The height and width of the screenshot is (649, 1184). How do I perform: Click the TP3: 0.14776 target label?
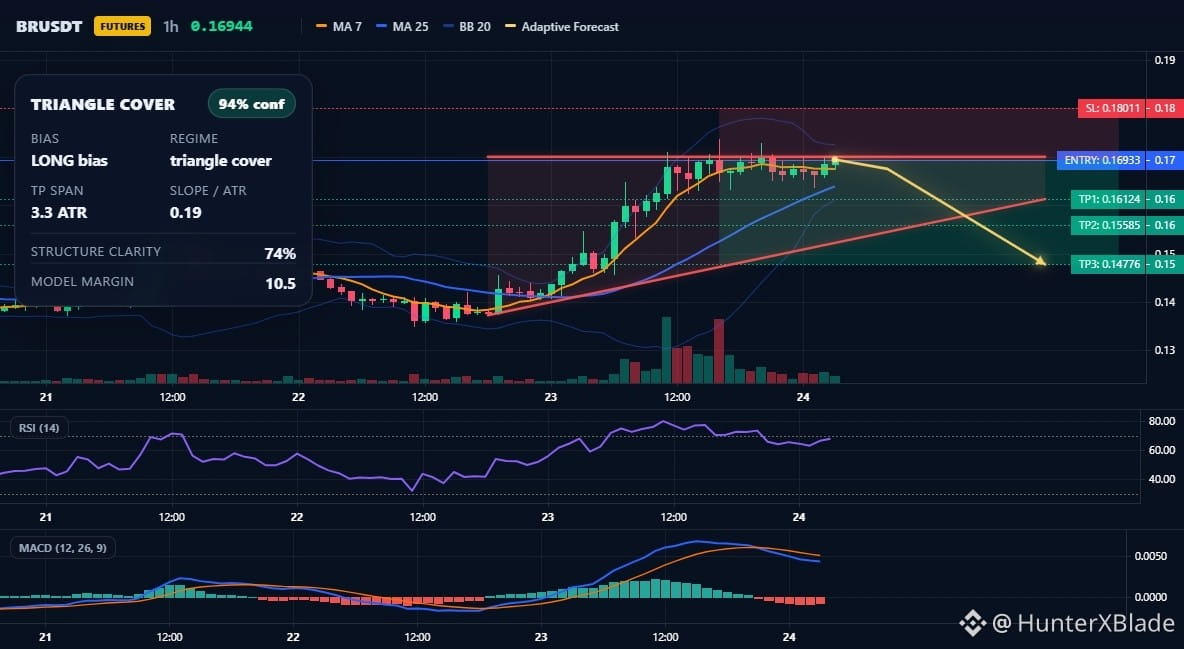point(1109,264)
